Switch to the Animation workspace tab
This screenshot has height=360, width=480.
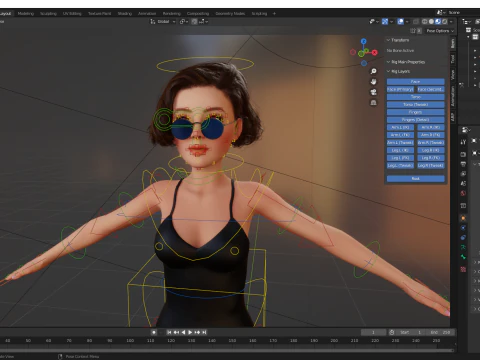tap(147, 14)
